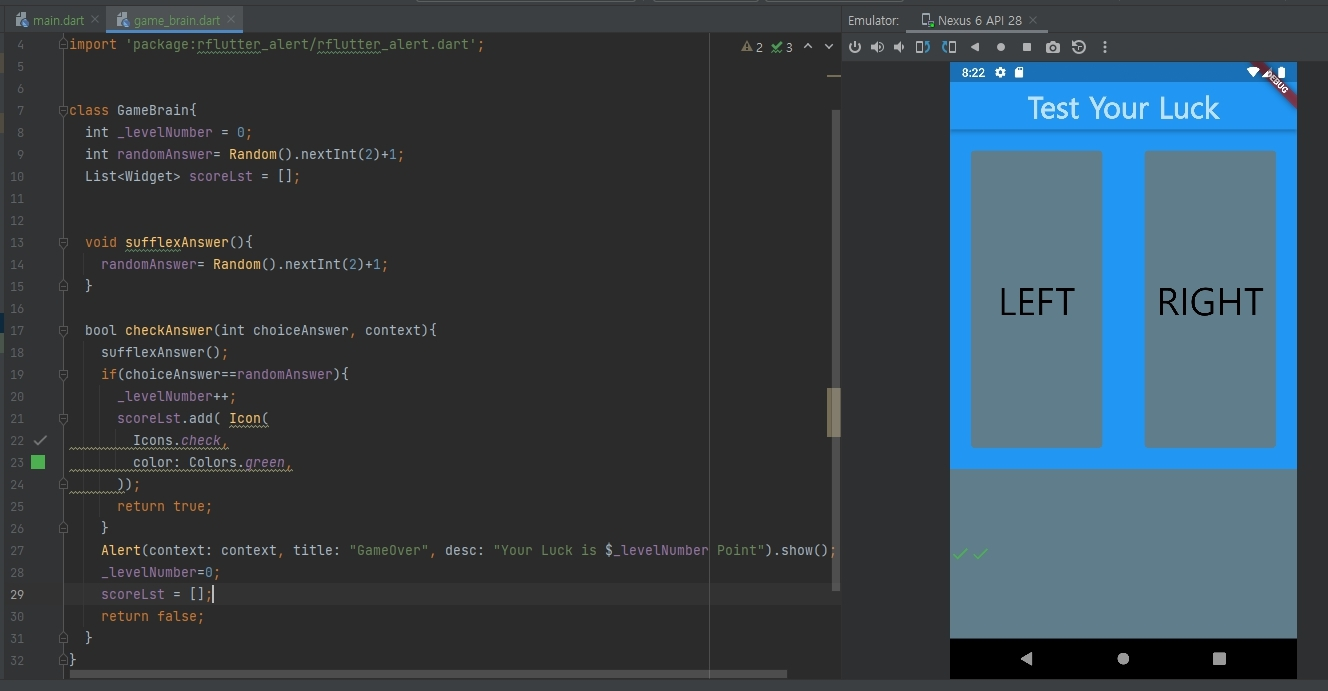The height and width of the screenshot is (691, 1328).
Task: Click 'Icons.check' on line 22
Action: click(x=177, y=440)
